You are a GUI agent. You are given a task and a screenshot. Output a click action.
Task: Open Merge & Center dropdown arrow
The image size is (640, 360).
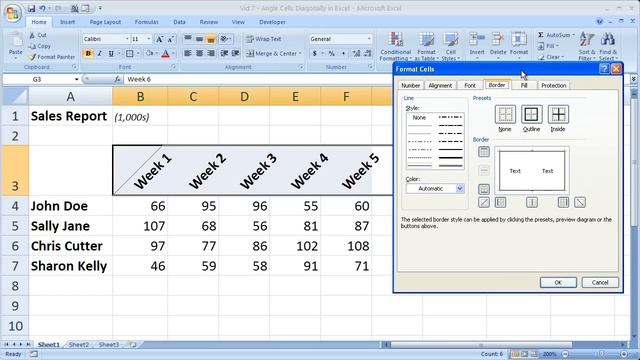tap(300, 53)
